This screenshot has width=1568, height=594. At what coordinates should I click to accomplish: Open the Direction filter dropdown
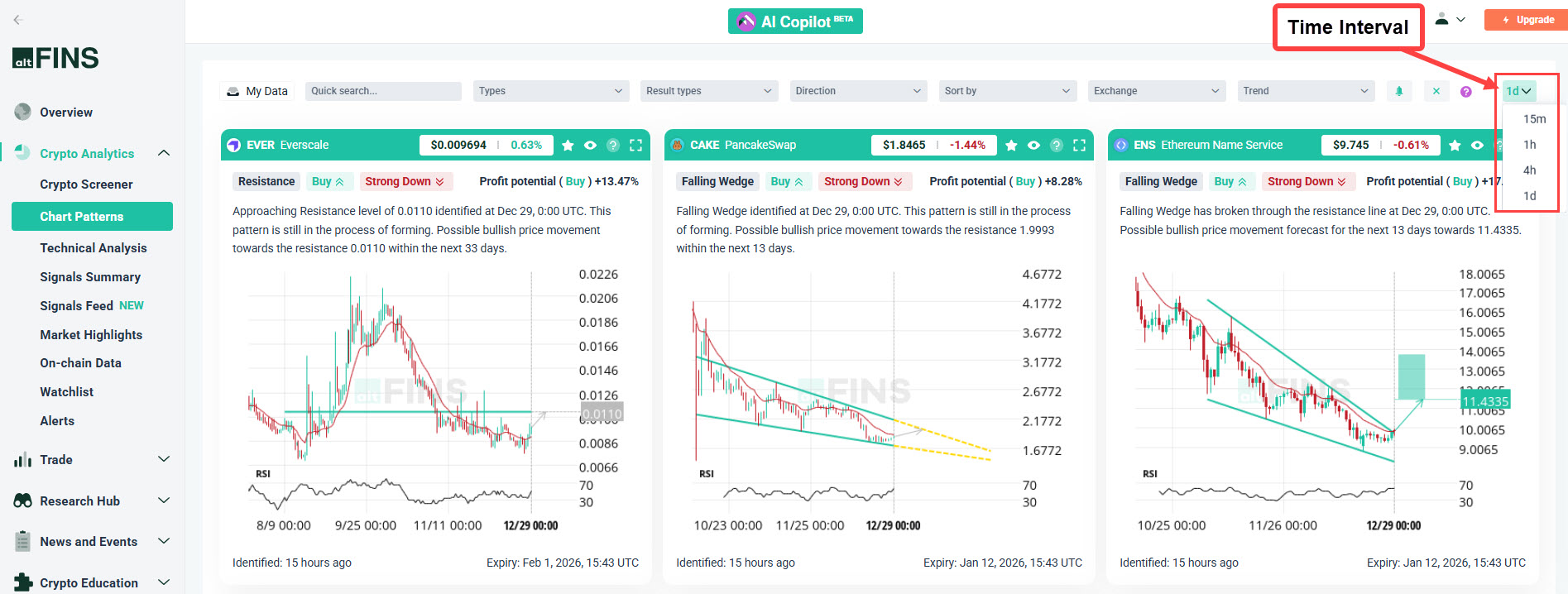coord(858,91)
